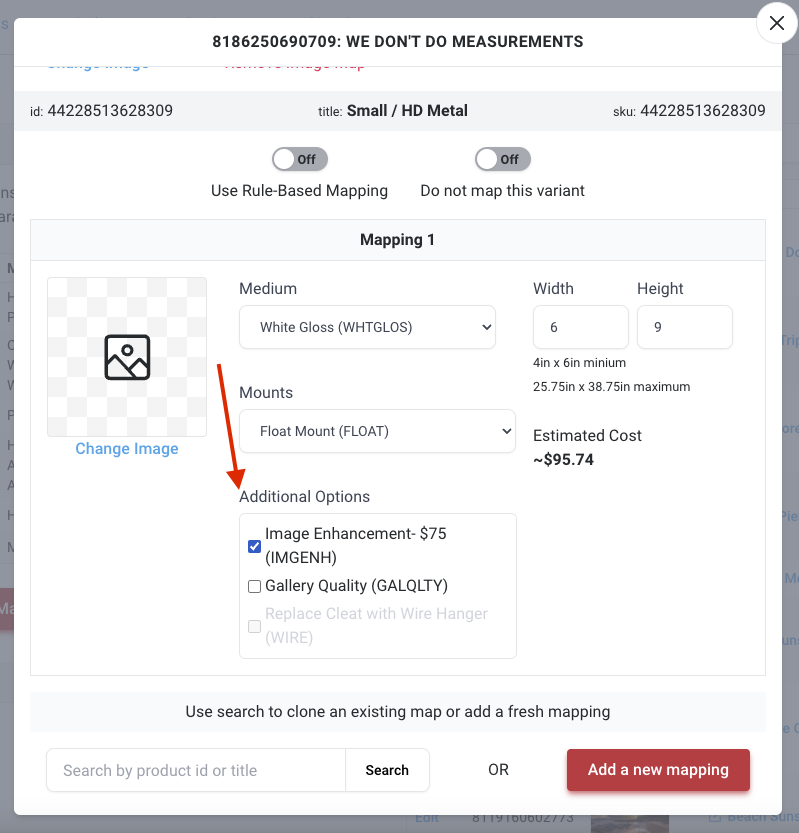The image size is (799, 833).
Task: Toggle Use Rule-Based Mapping switch
Action: coord(300,159)
